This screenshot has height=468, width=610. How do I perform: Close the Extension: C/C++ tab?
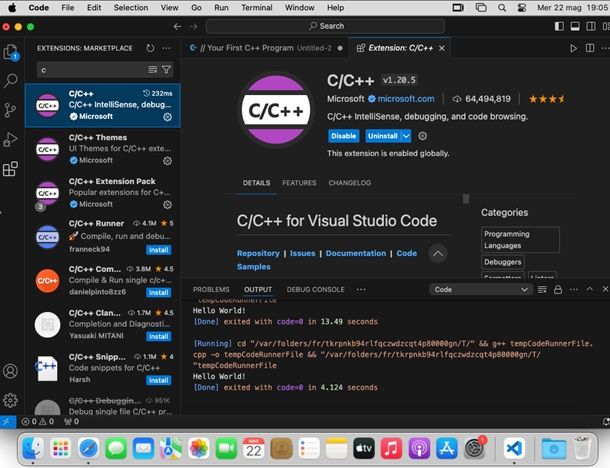[x=442, y=48]
